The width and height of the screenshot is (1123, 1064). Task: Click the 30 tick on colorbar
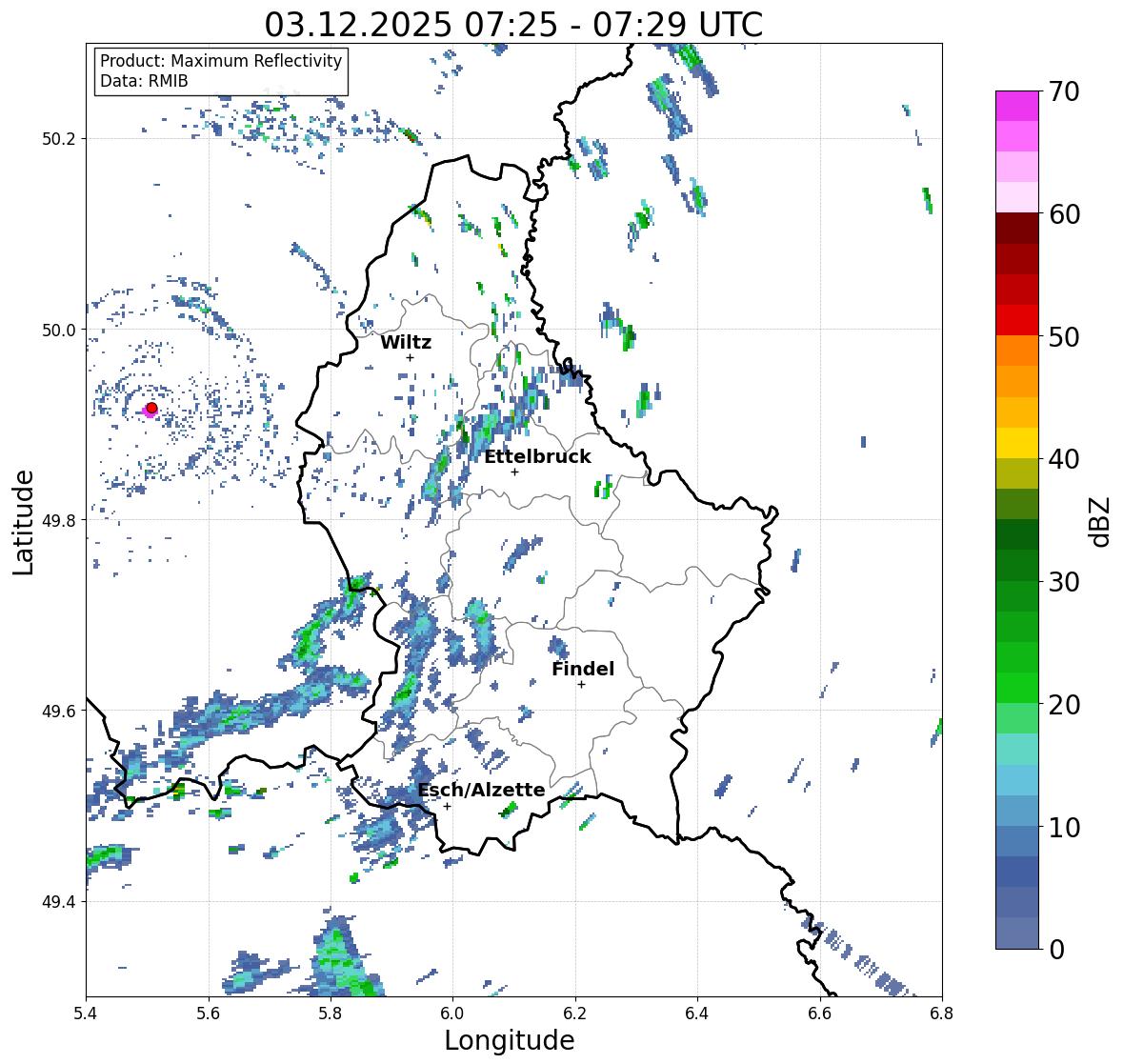1064,582
